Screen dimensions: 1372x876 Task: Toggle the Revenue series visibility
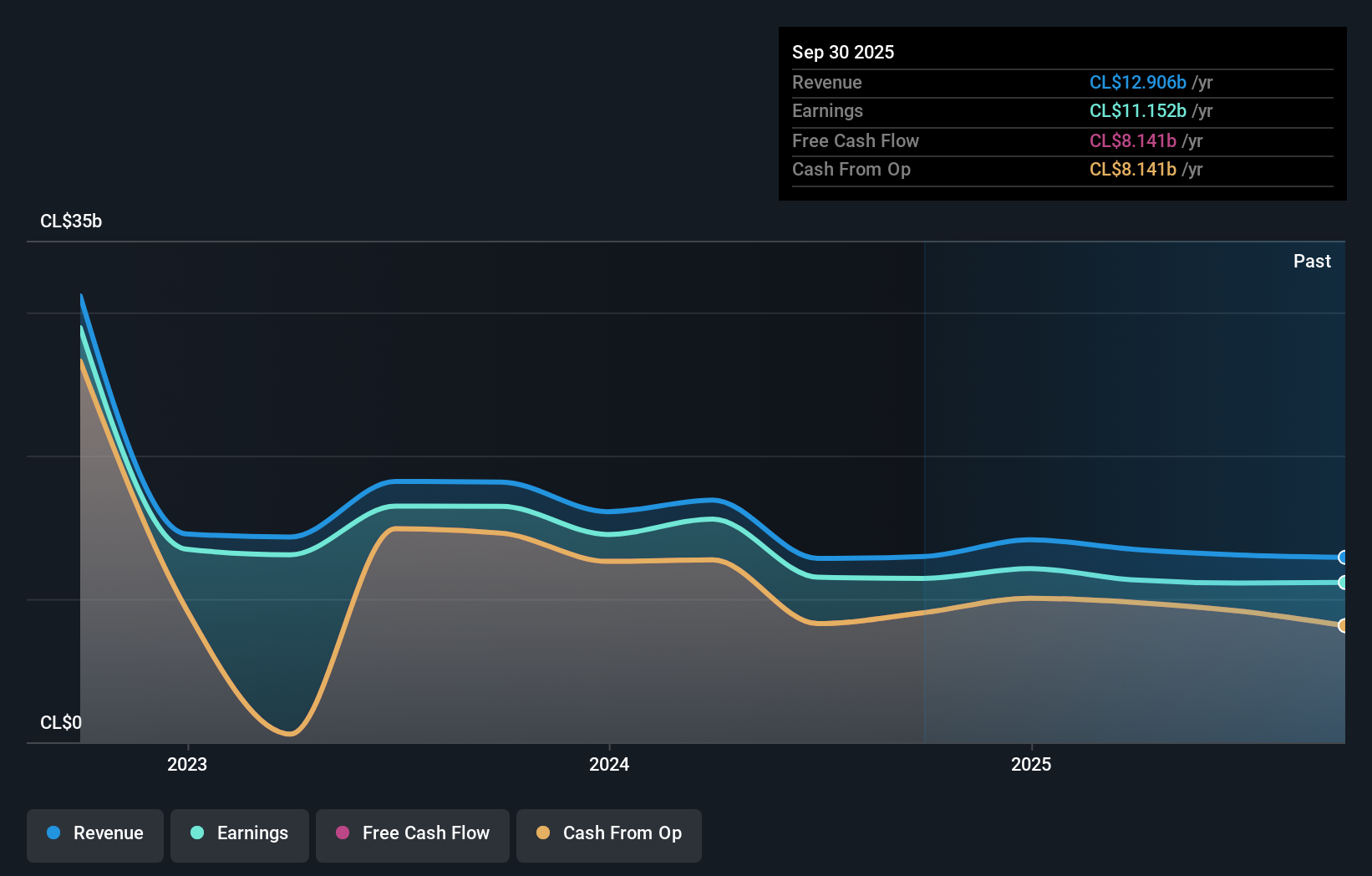(x=94, y=833)
